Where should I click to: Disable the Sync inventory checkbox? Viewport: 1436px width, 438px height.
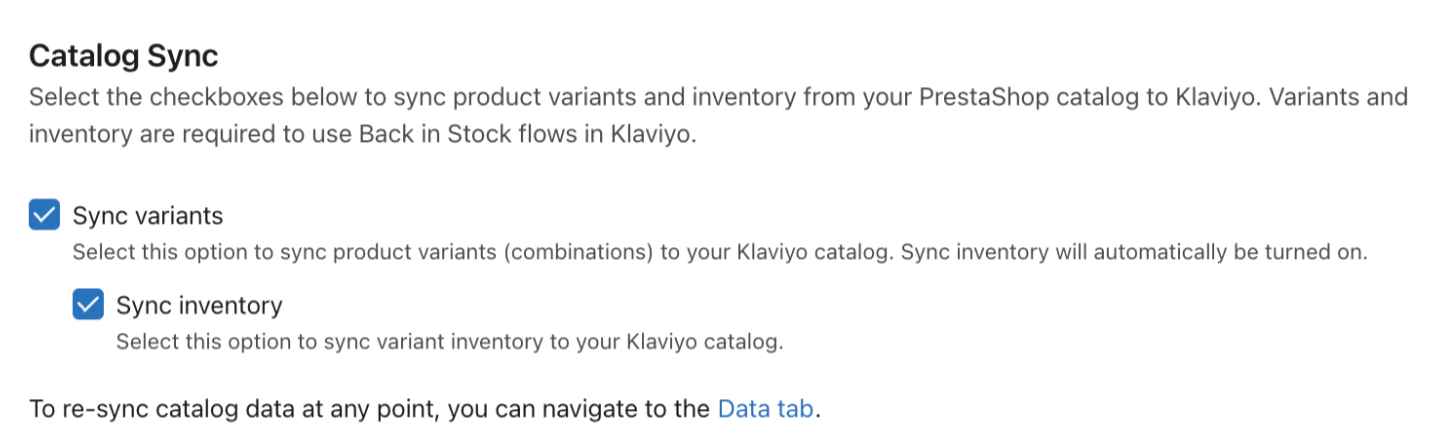[x=88, y=305]
